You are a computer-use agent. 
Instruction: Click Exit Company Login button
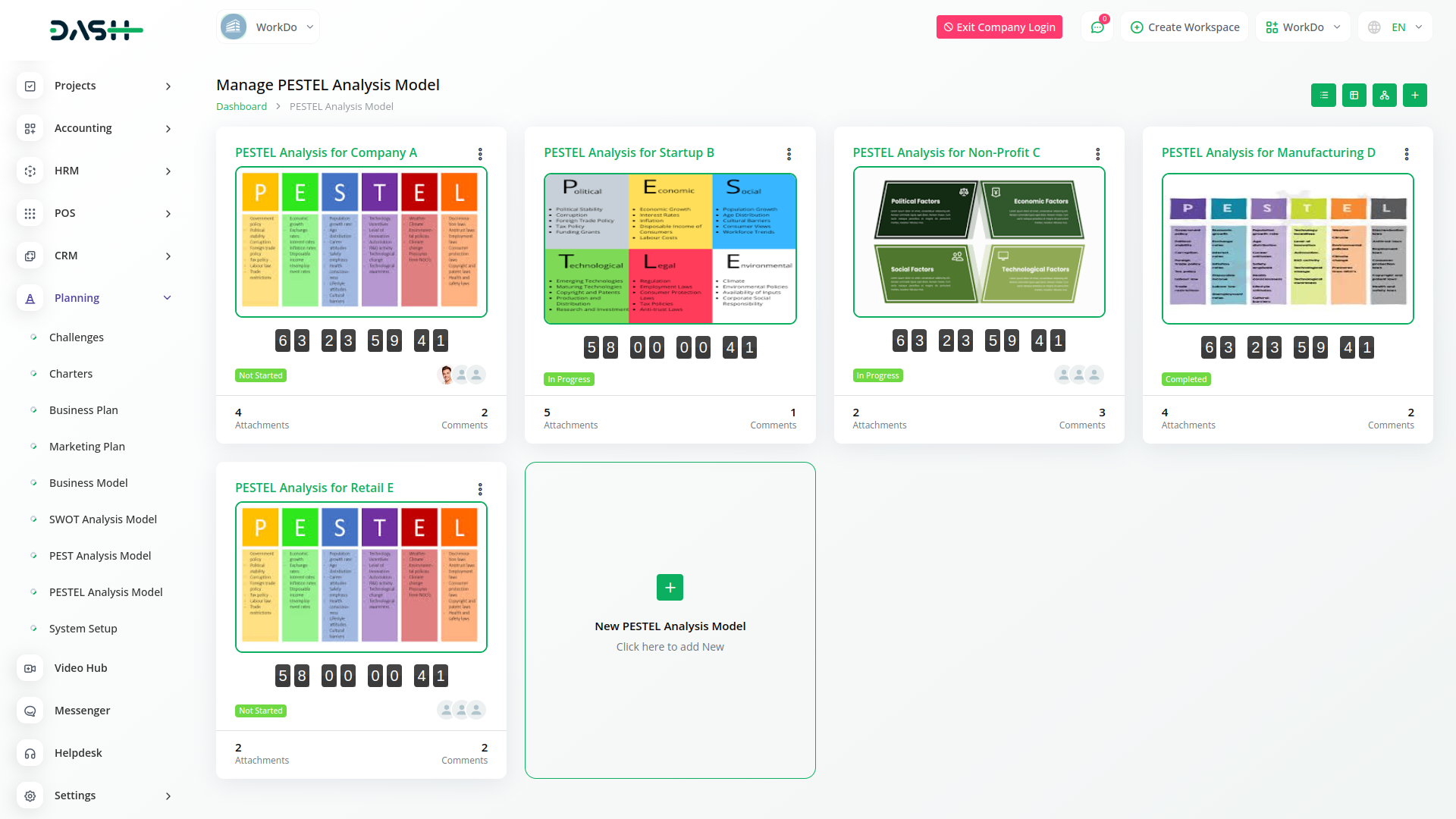coord(999,27)
